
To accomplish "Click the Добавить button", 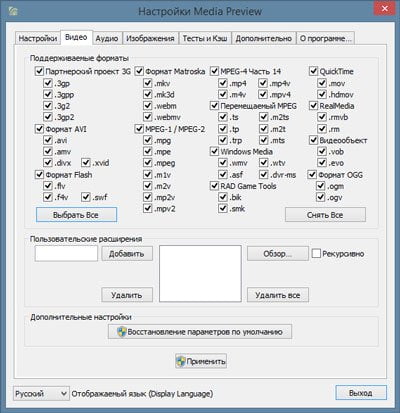I will [127, 254].
